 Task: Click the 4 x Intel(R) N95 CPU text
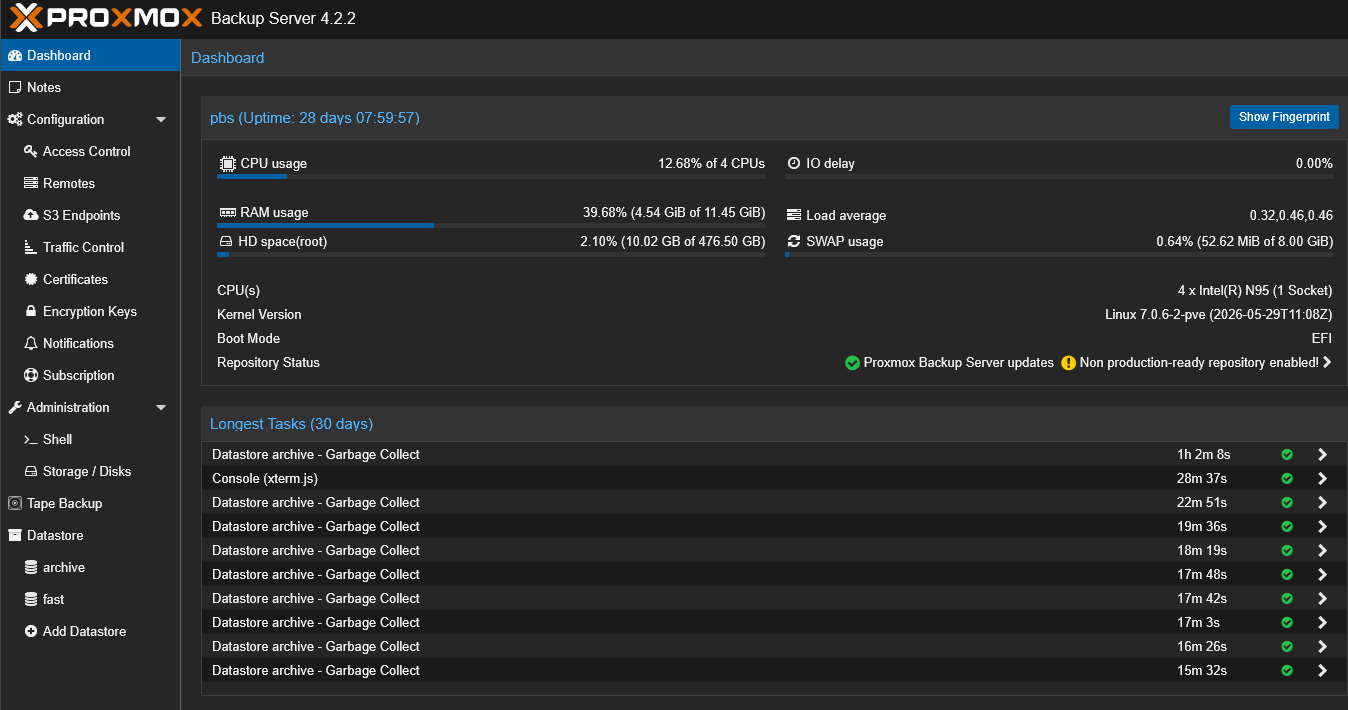(x=1255, y=291)
